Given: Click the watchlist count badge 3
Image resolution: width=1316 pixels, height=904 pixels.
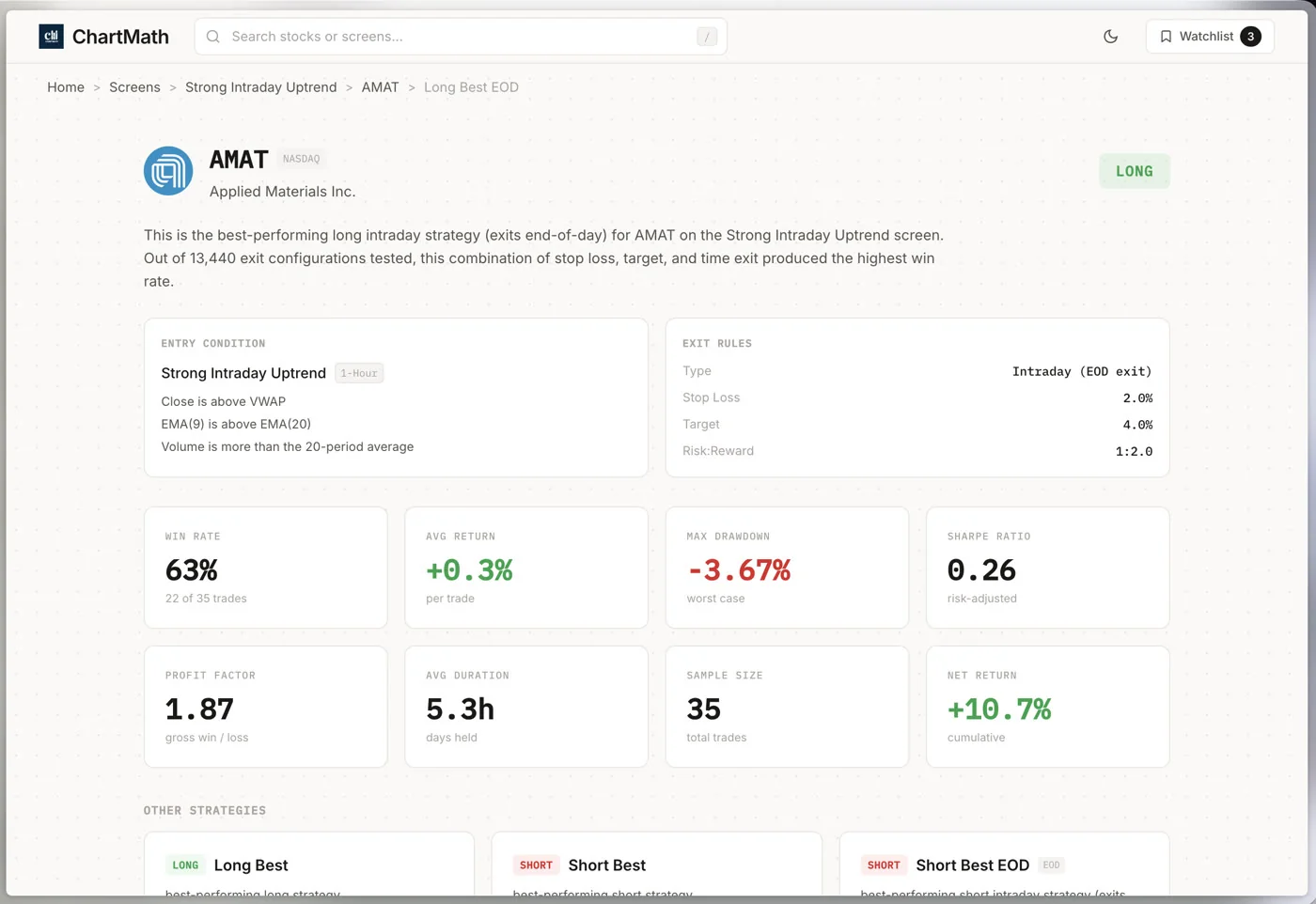Looking at the screenshot, I should point(1250,37).
